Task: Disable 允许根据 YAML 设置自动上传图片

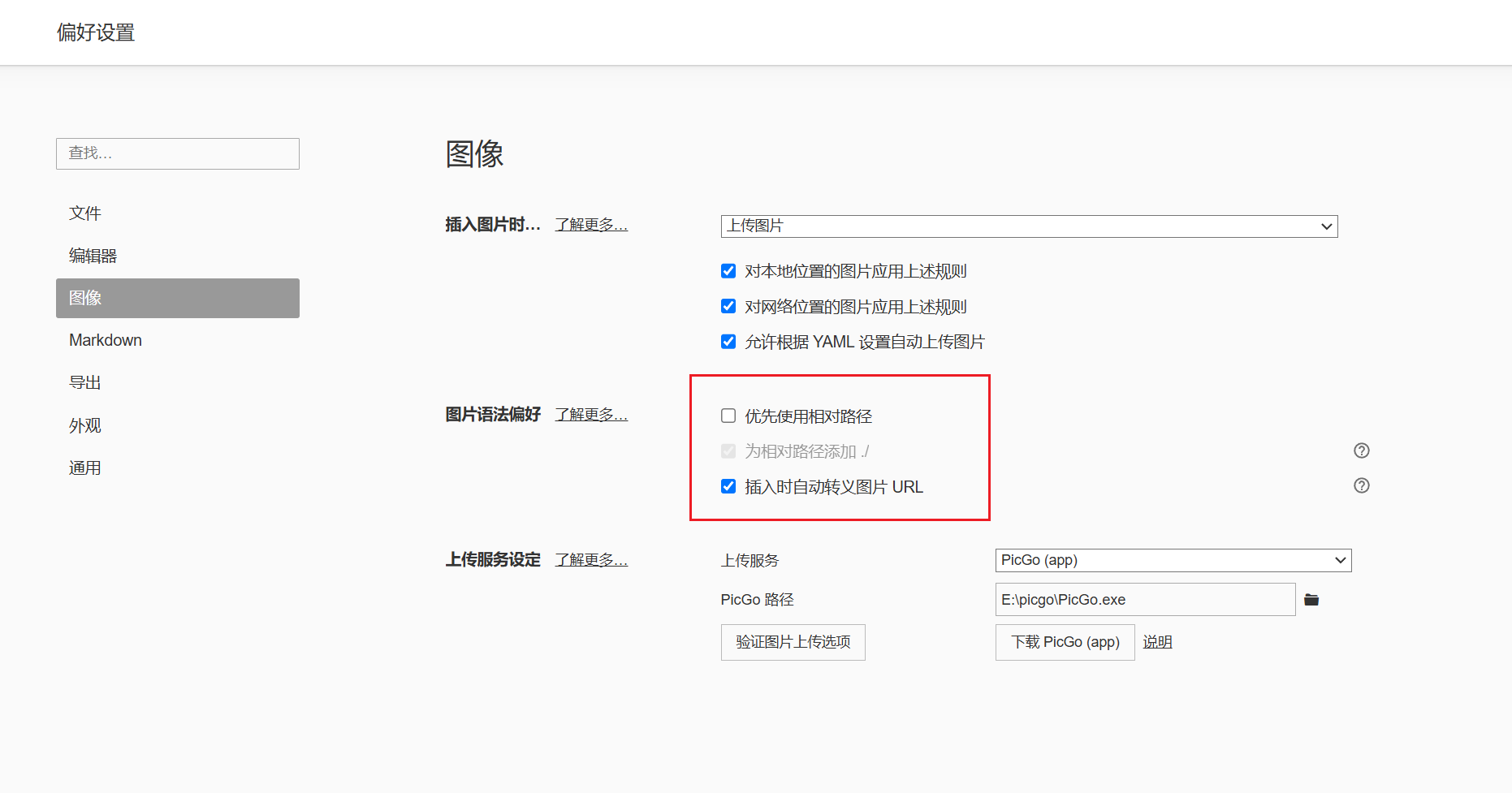Action: coord(728,342)
